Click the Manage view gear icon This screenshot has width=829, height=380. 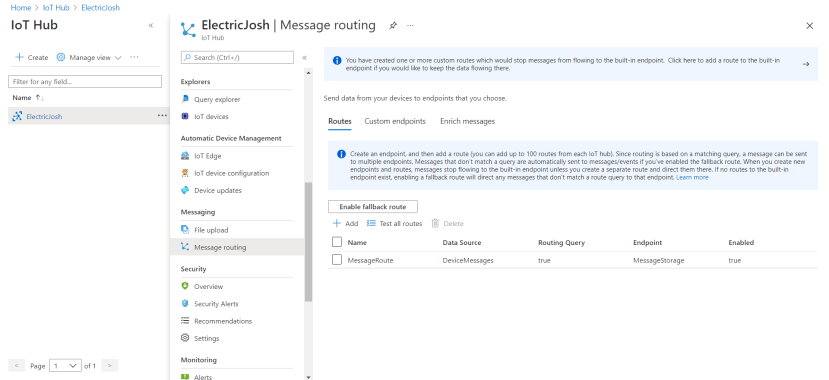point(61,57)
